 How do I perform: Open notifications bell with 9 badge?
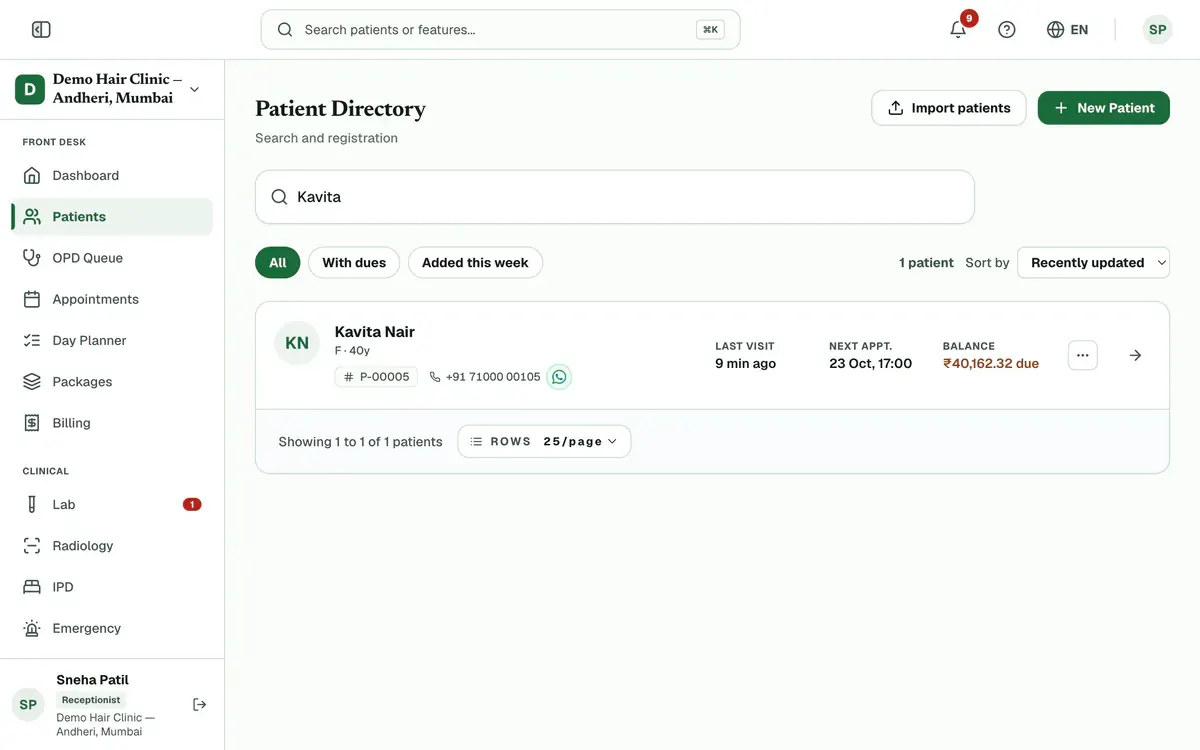(958, 29)
